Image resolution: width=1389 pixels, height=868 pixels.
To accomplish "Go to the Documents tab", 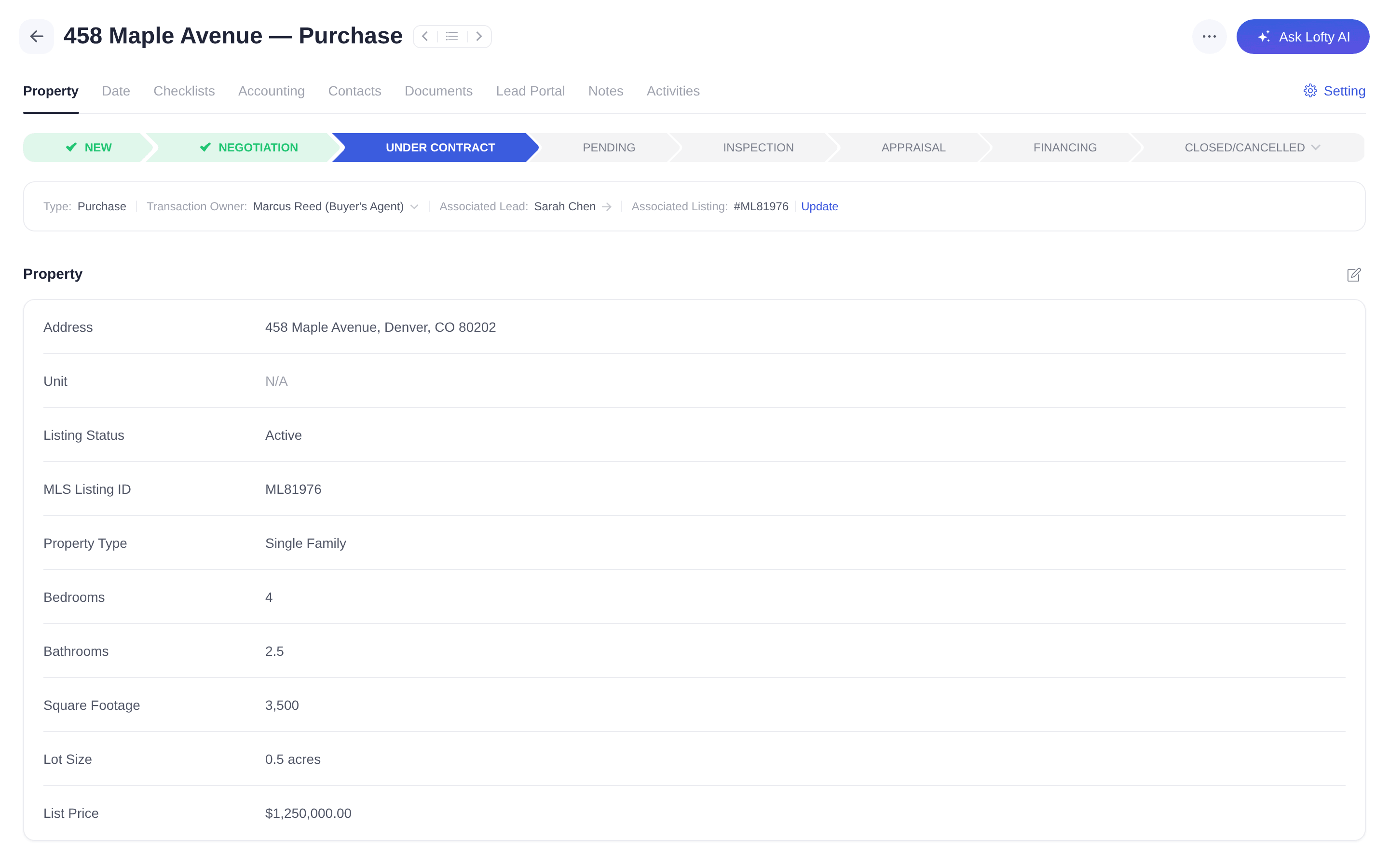I will click(x=438, y=91).
